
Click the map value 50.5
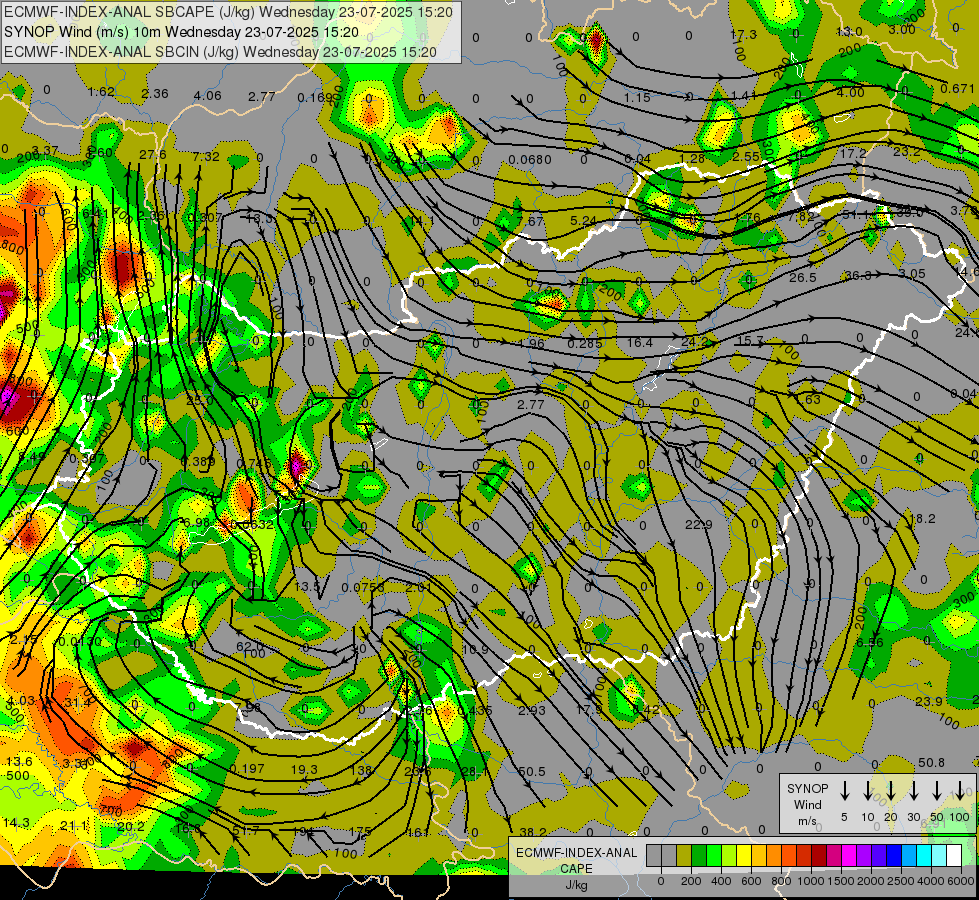click(x=532, y=771)
